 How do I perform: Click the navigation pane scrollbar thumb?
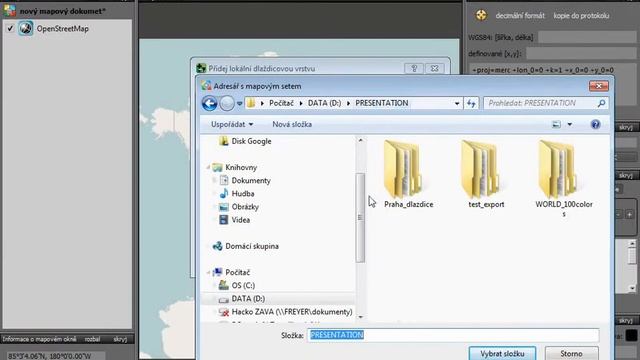tap(360, 217)
